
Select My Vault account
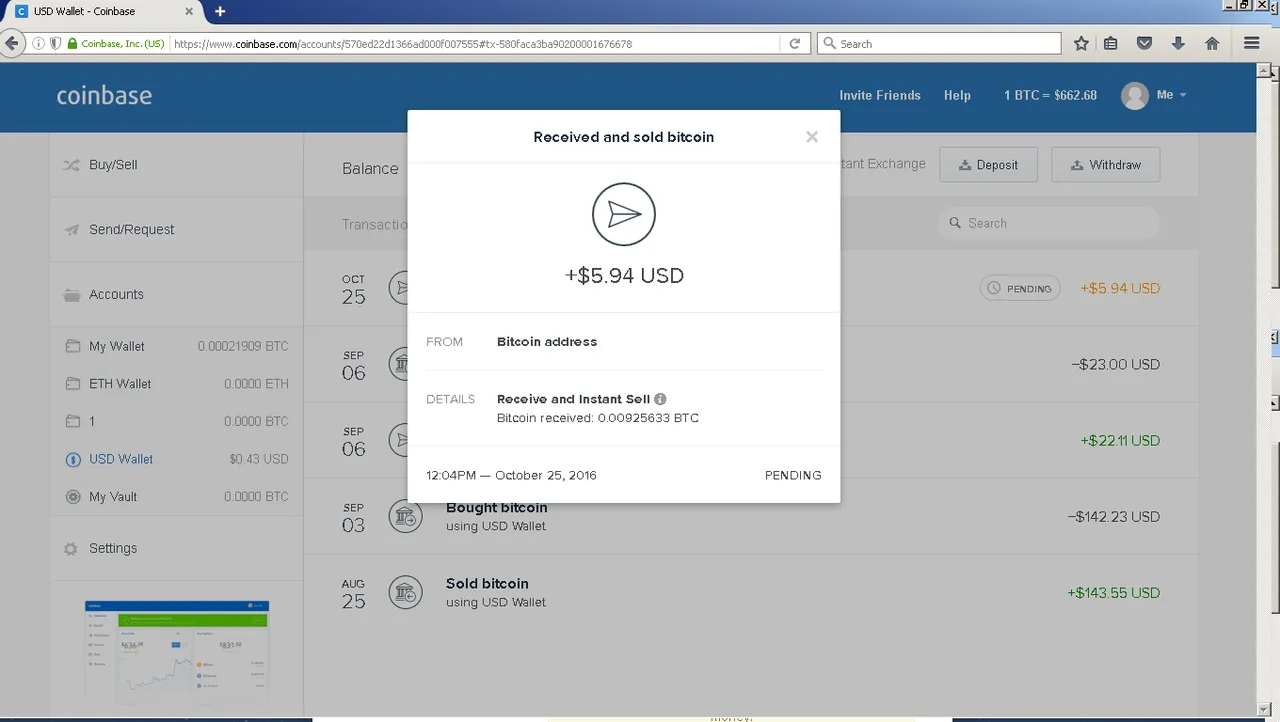click(x=176, y=497)
